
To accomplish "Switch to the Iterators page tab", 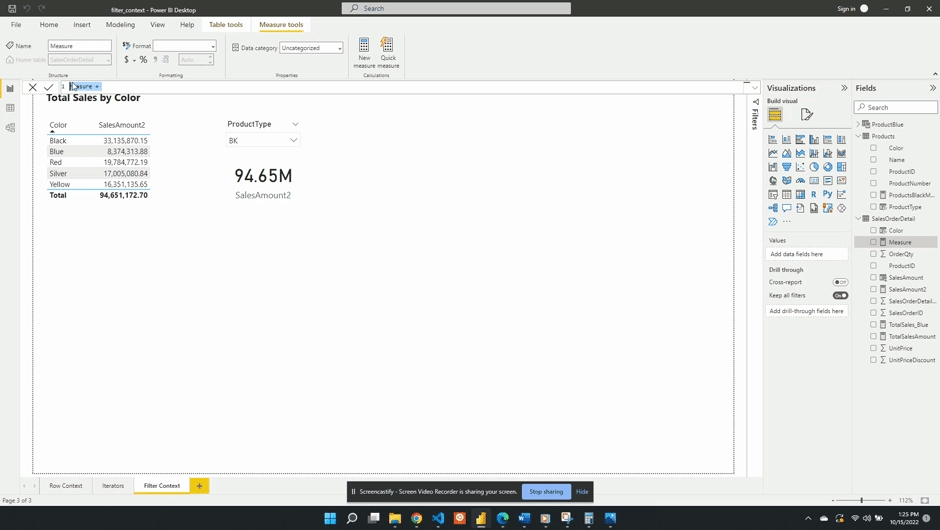I will click(113, 485).
